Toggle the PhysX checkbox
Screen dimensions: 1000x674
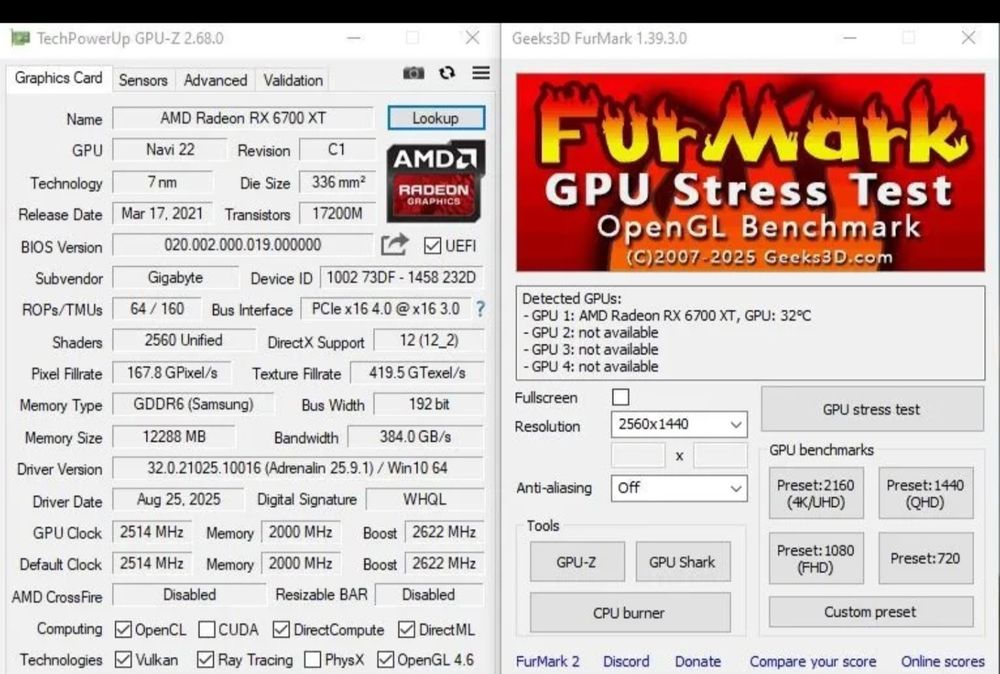pyautogui.click(x=312, y=659)
